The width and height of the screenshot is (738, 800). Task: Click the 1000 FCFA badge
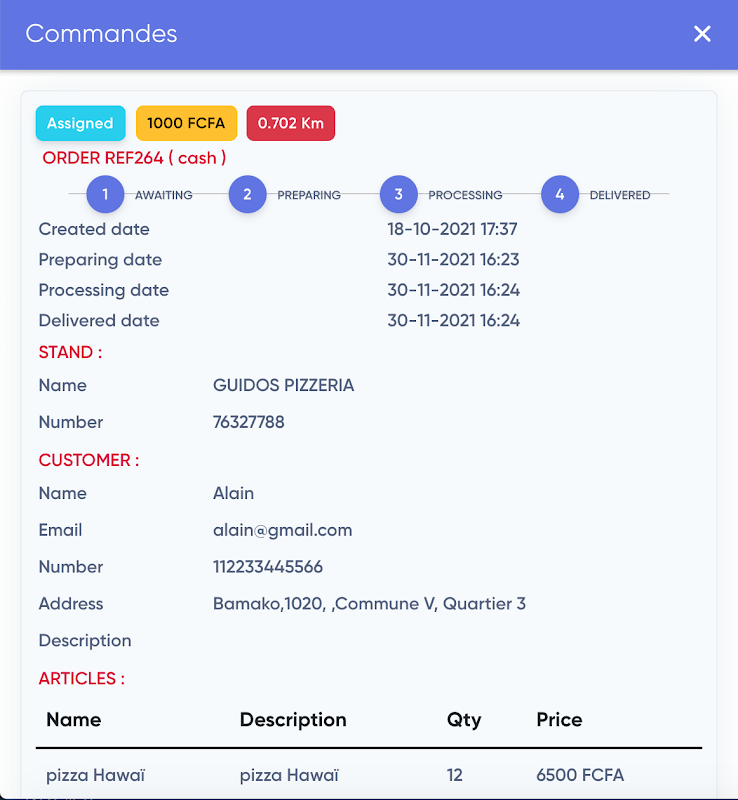(x=186, y=123)
